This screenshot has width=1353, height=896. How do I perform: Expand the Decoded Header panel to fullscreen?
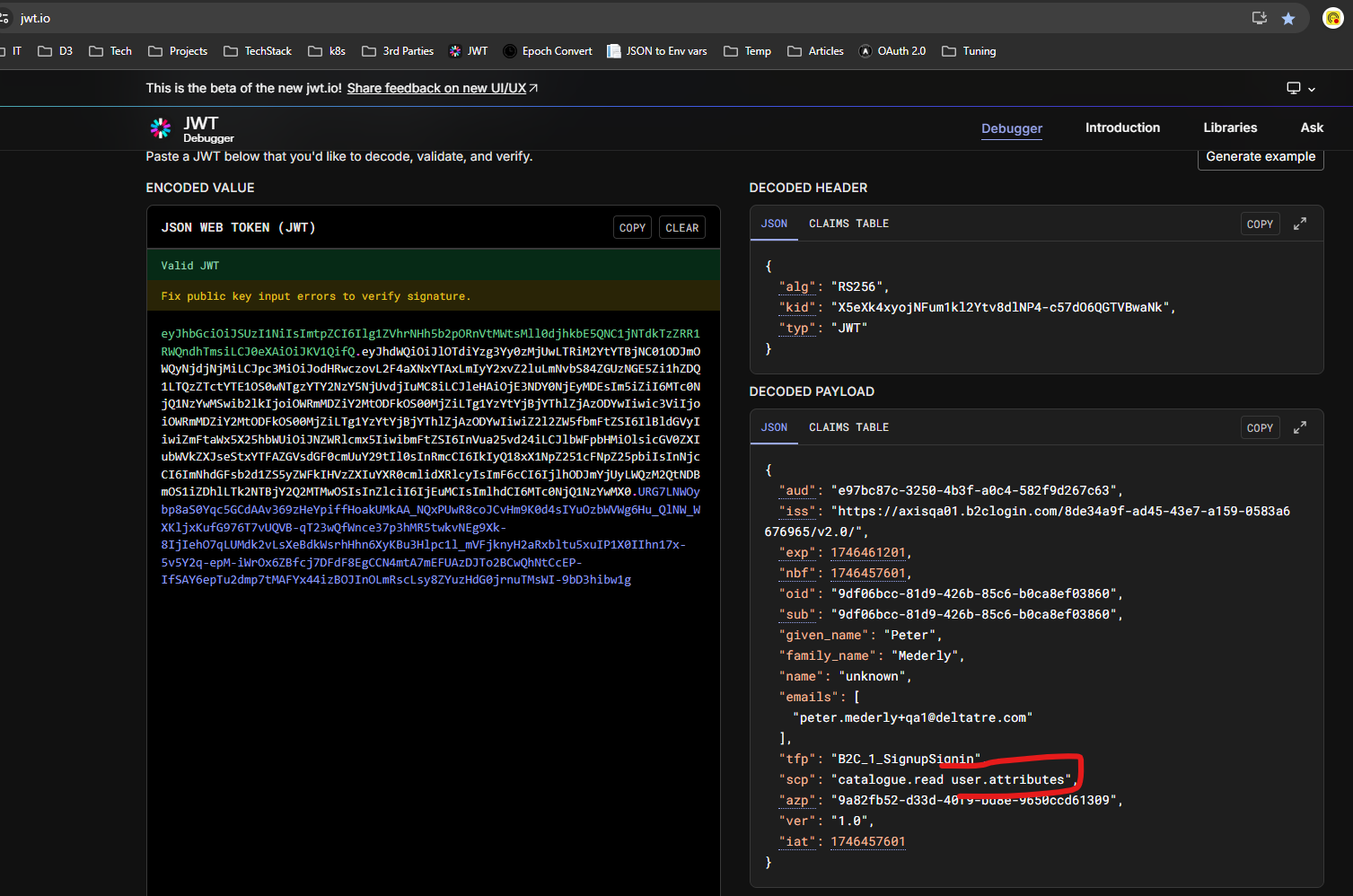[x=1300, y=224]
